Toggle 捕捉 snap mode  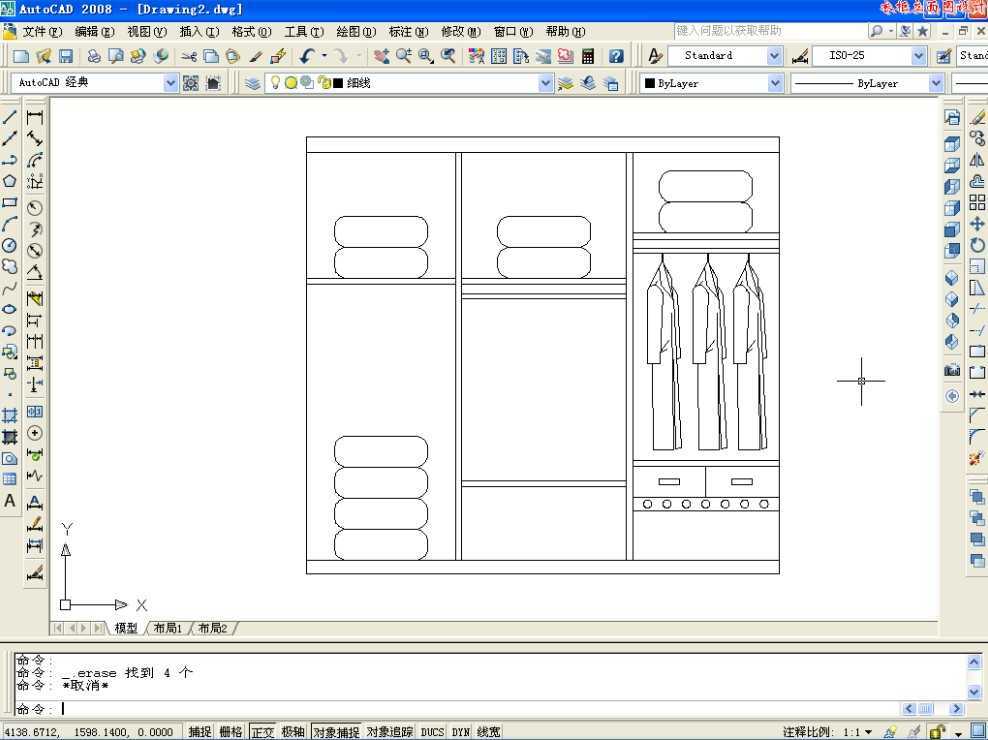(200, 732)
